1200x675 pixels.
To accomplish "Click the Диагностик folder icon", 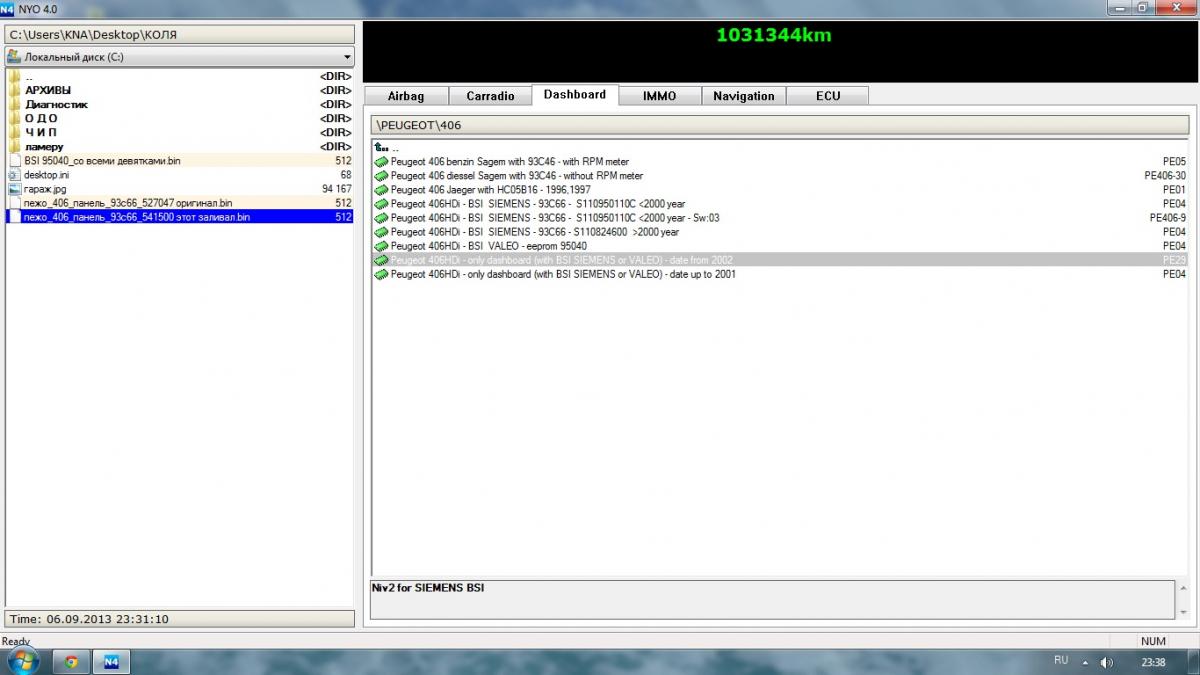I will tap(14, 104).
